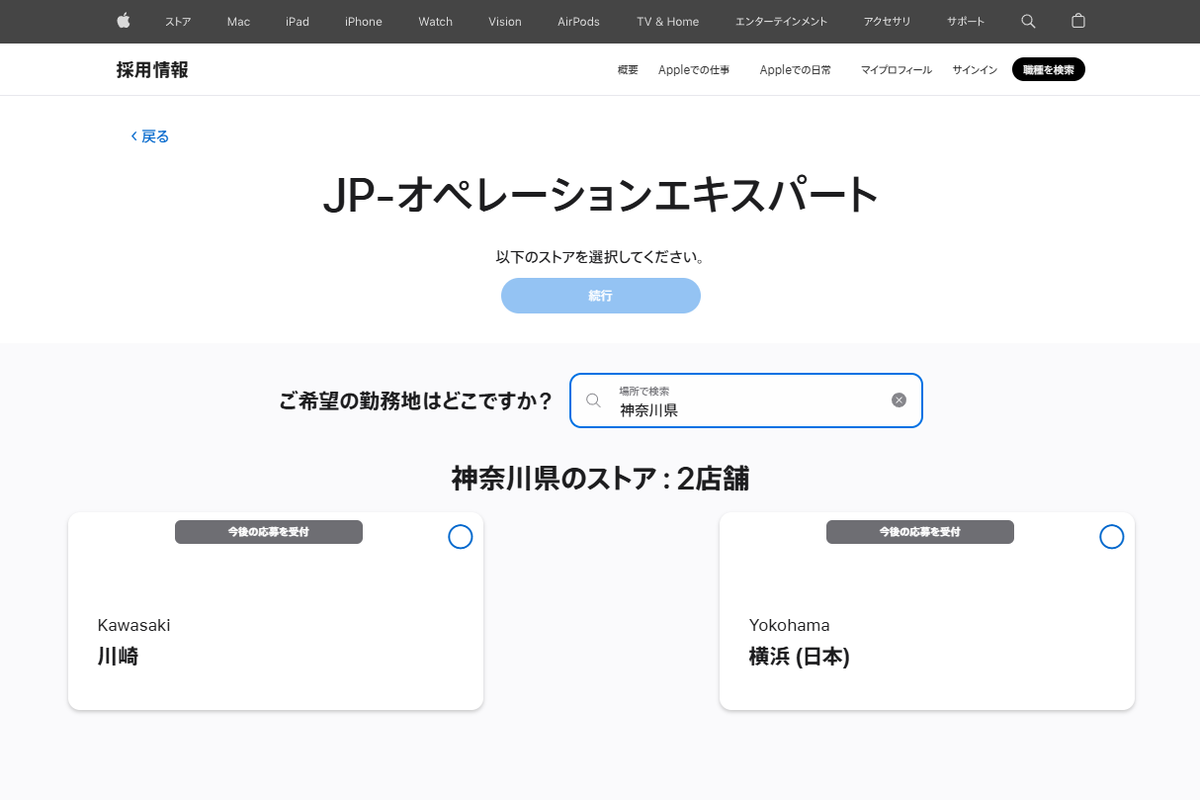Go back using the 戻る link
The width and height of the screenshot is (1200, 800).
click(x=150, y=136)
